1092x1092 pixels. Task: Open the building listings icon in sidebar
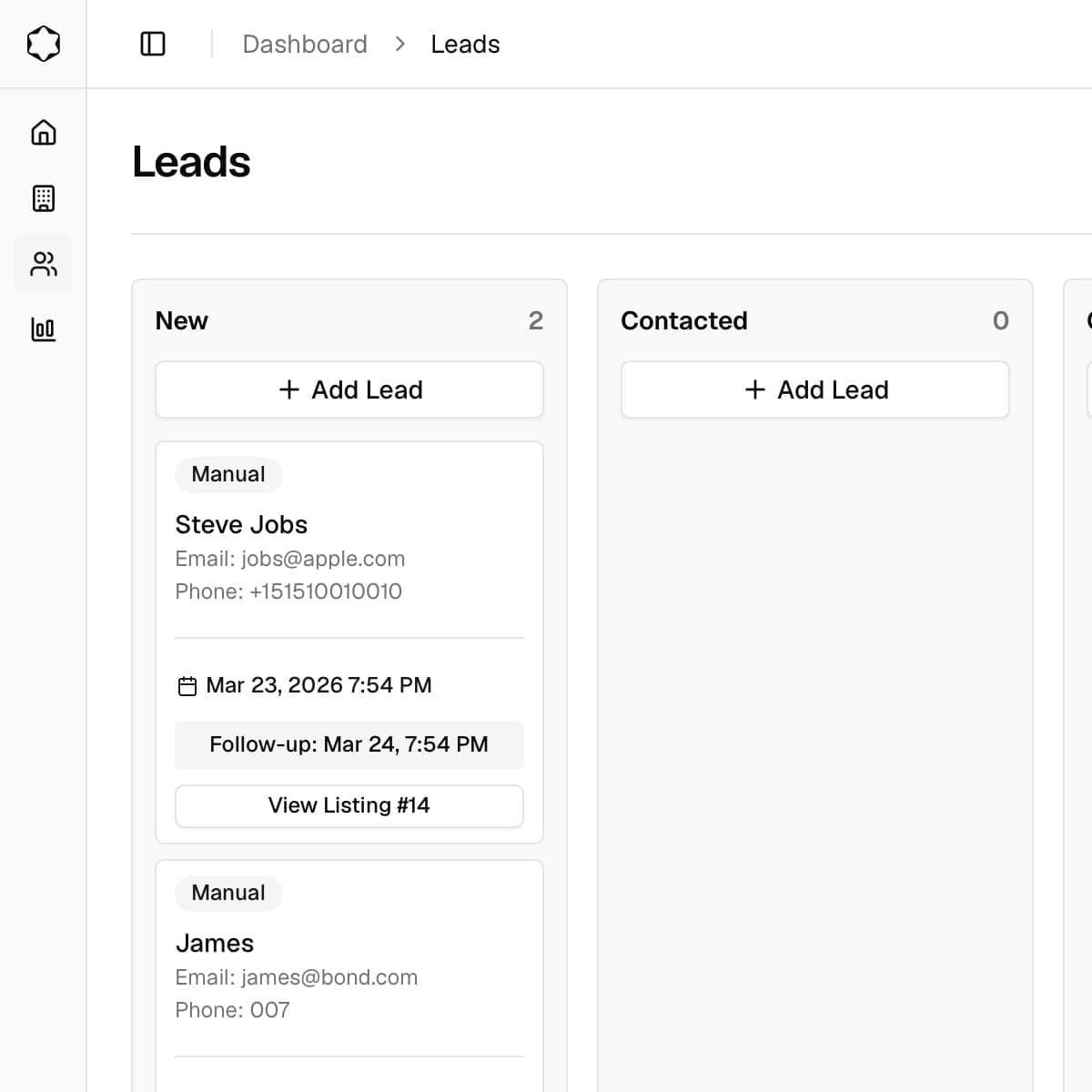pos(43,198)
